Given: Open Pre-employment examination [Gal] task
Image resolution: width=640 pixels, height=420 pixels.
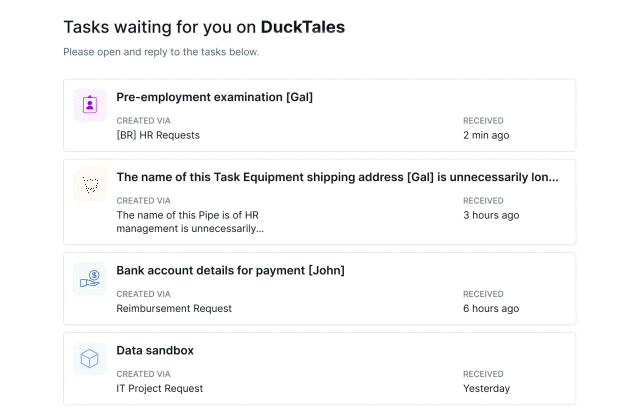Looking at the screenshot, I should pyautogui.click(x=214, y=97).
